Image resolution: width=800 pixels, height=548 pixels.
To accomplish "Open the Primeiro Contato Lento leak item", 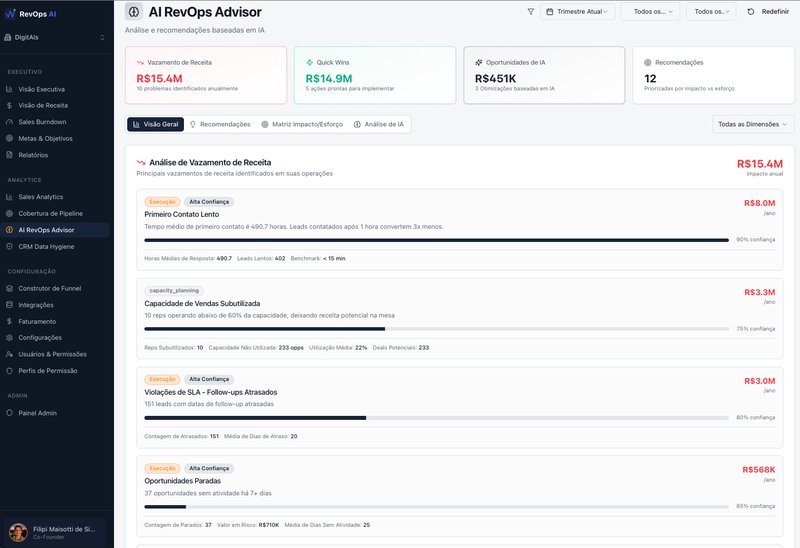I will pos(460,230).
